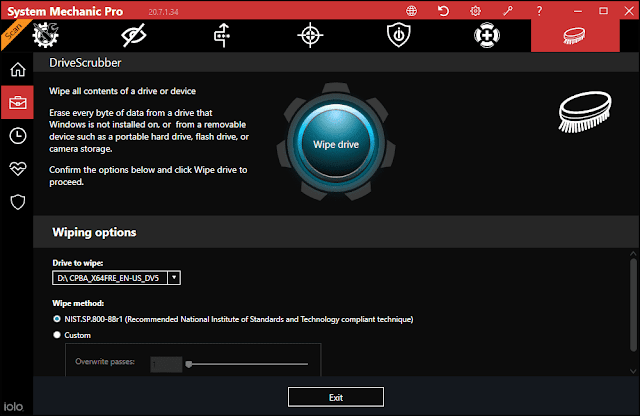Click the wiping options scrollbar up arrow

point(633,254)
